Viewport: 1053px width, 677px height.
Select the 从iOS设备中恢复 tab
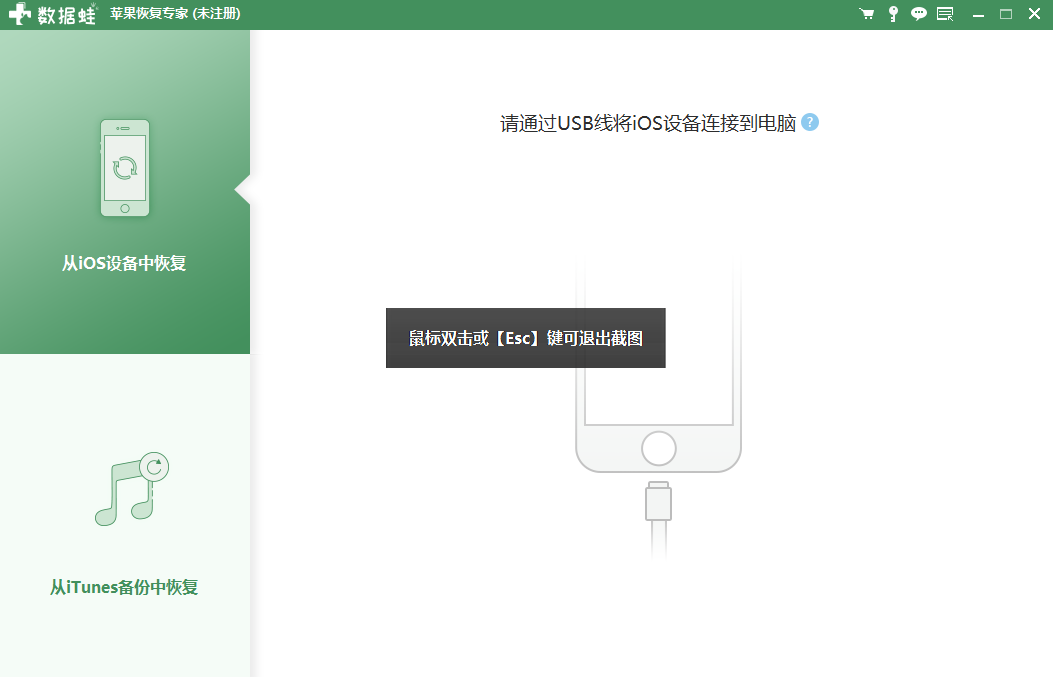(x=124, y=264)
